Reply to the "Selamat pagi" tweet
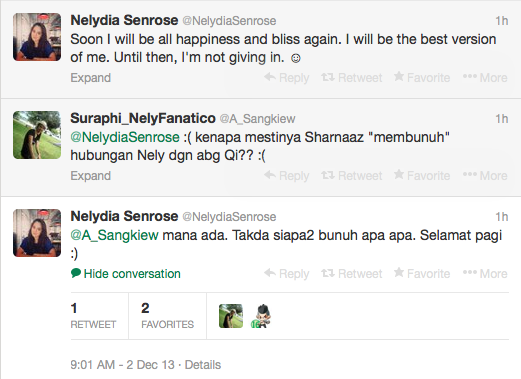521x379 pixels. (287, 274)
